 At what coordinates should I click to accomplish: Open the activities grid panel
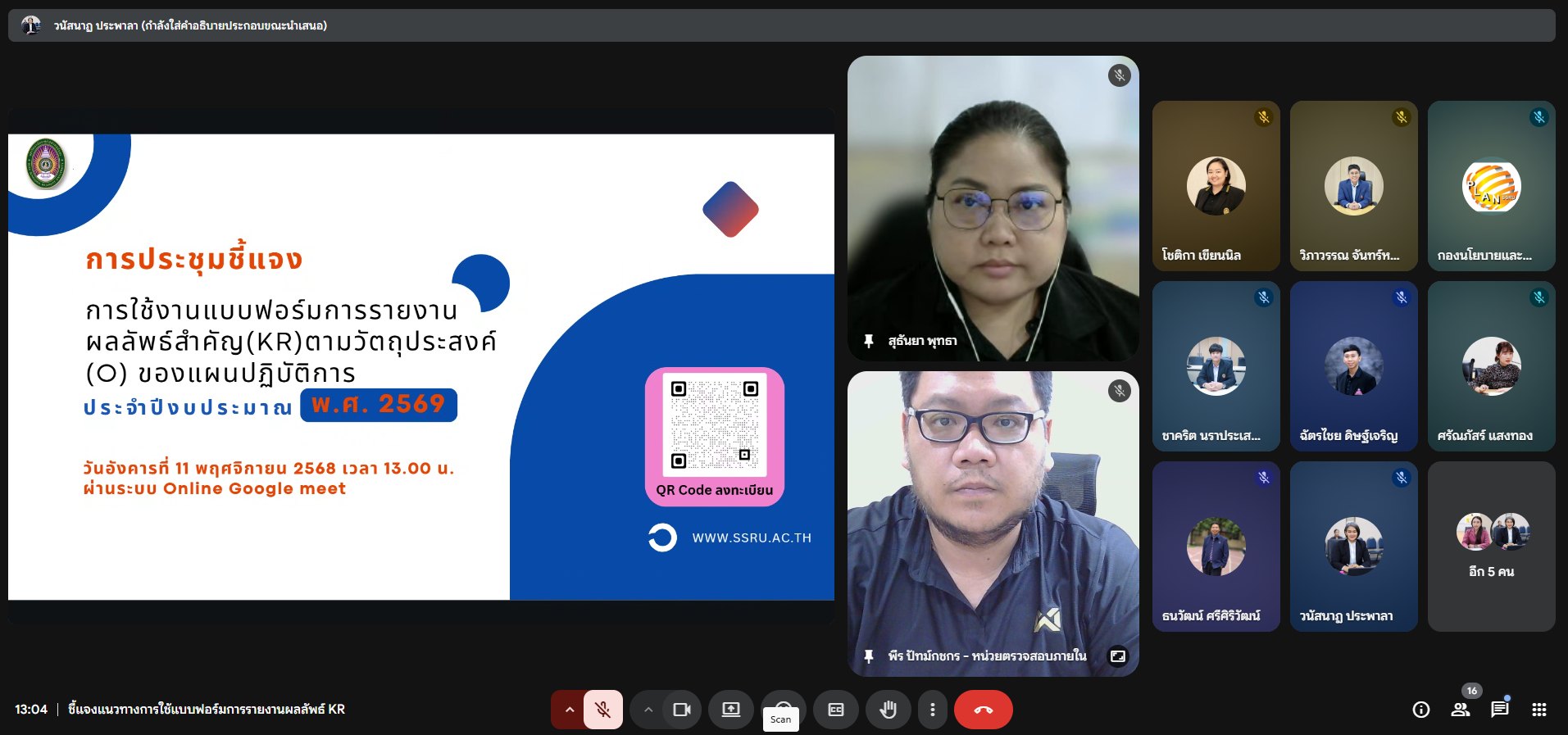pos(1539,710)
